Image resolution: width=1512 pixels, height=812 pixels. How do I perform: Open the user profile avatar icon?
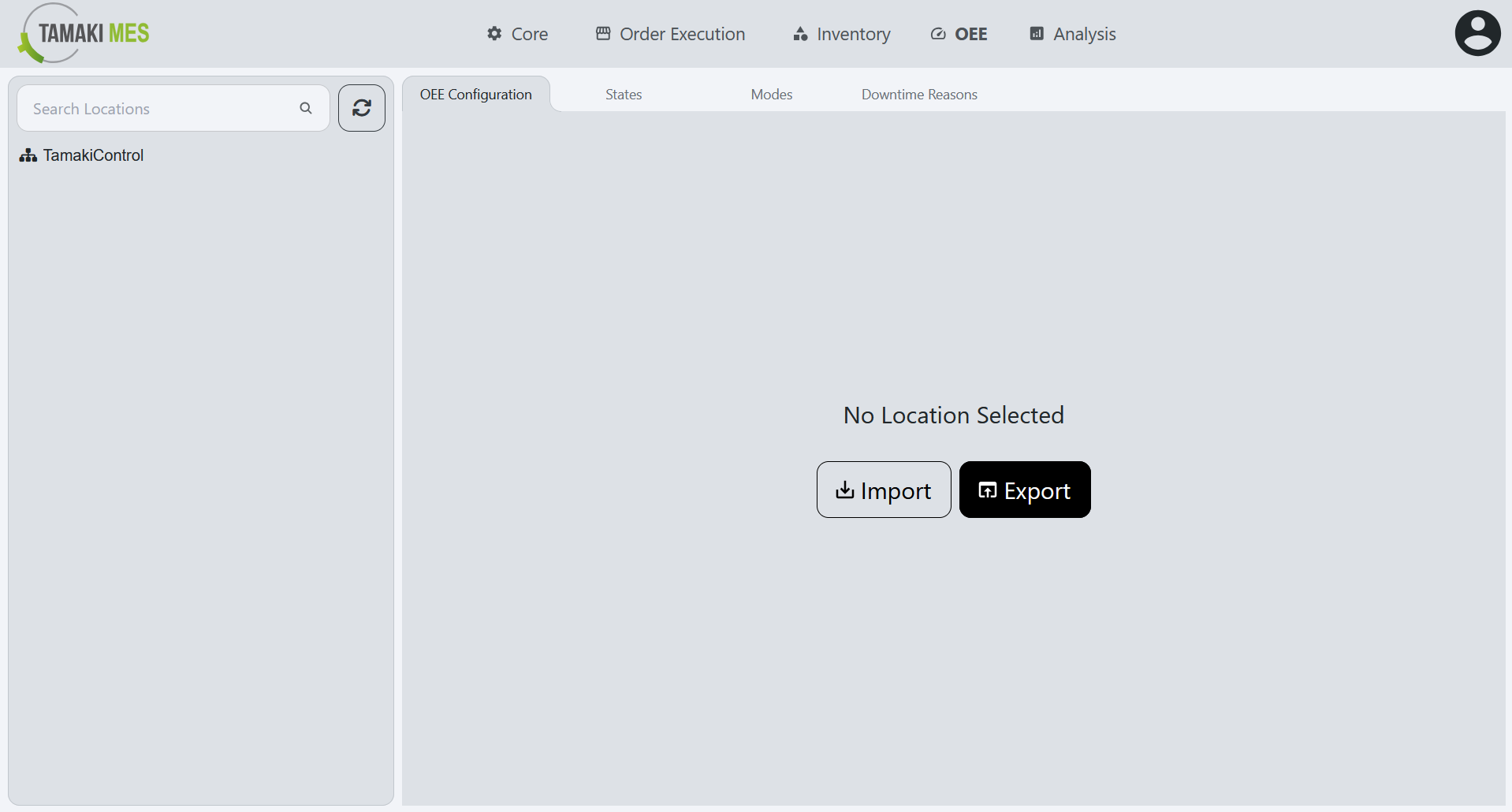[x=1477, y=32]
